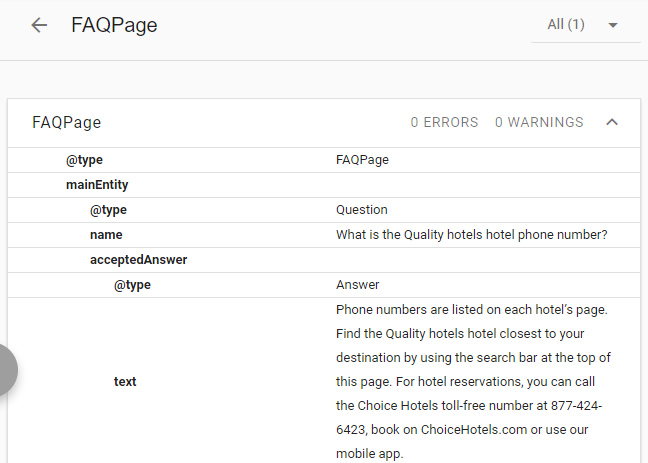Click the dropdown triangle next to All (1)
Screen dimensions: 648x463
613,25
